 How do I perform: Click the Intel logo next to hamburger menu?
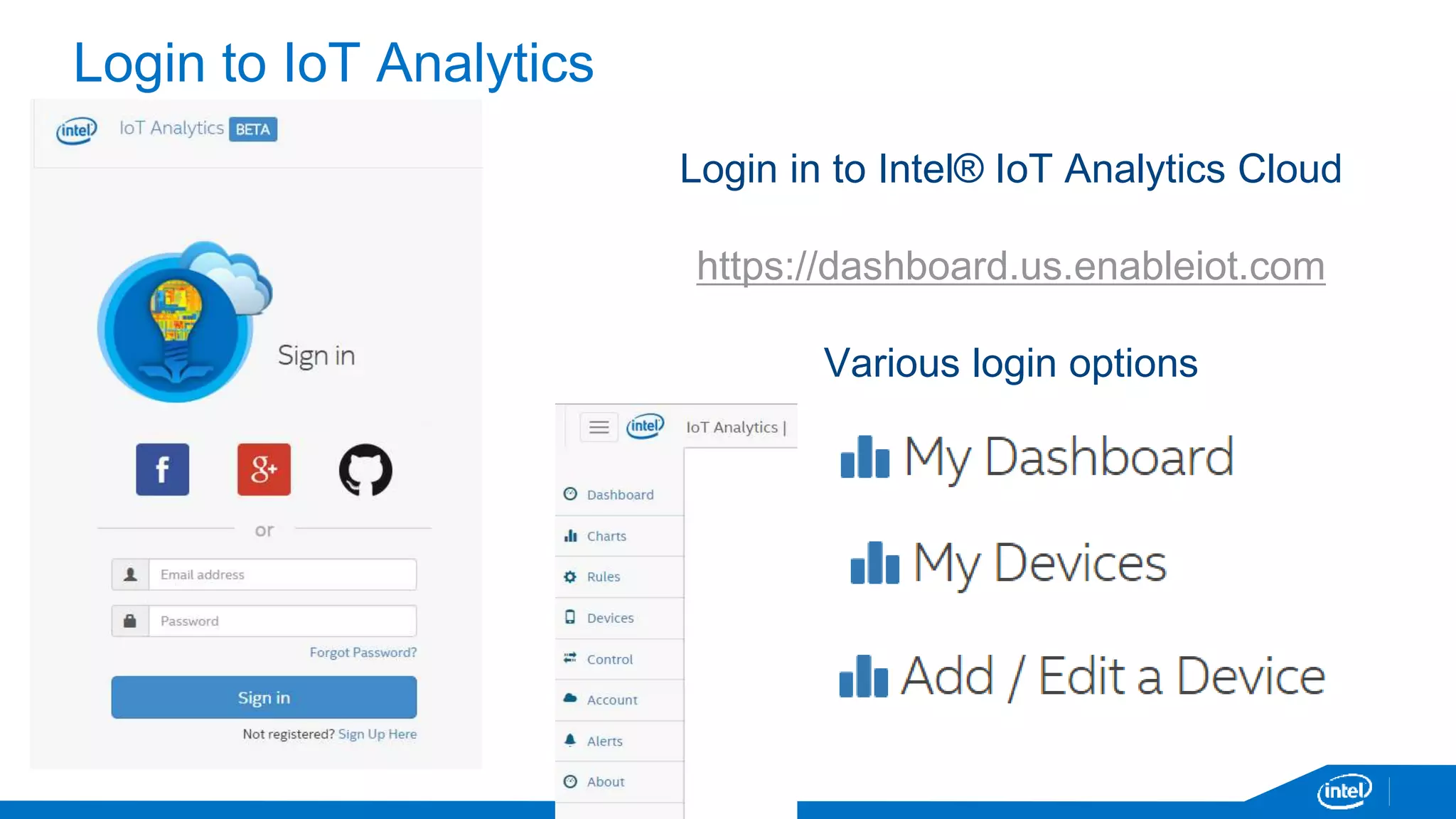coord(645,426)
